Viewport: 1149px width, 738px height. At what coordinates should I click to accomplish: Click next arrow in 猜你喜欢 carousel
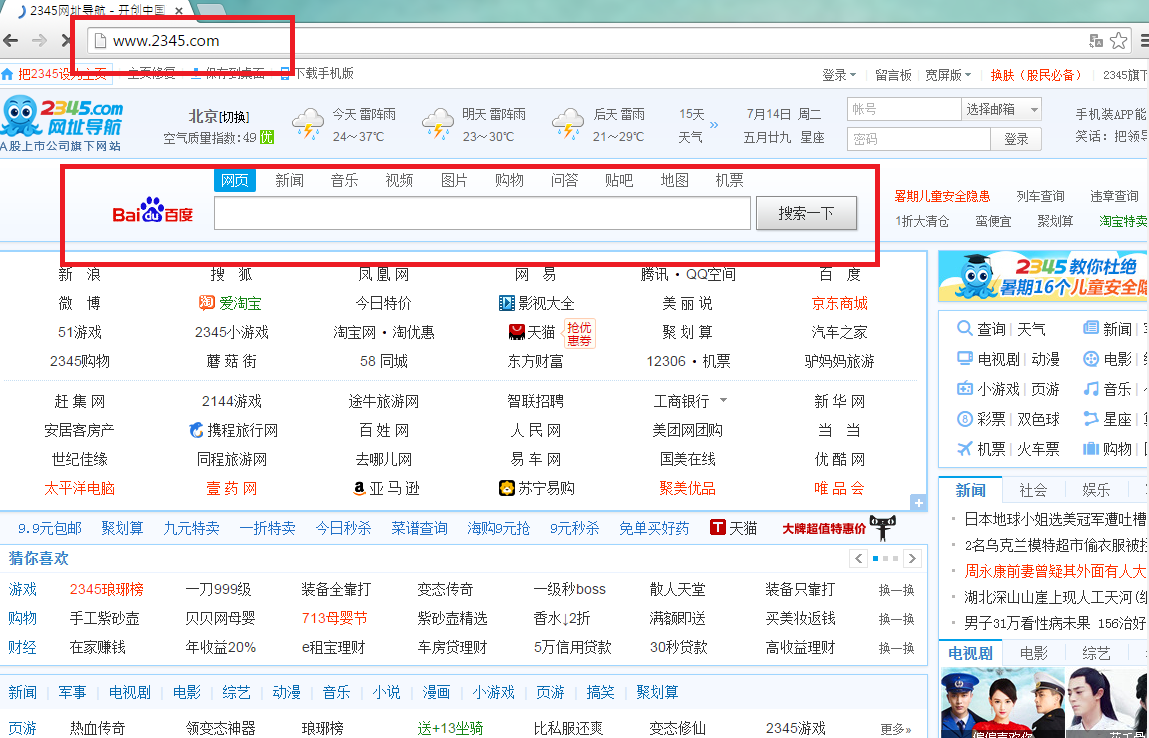pyautogui.click(x=912, y=558)
